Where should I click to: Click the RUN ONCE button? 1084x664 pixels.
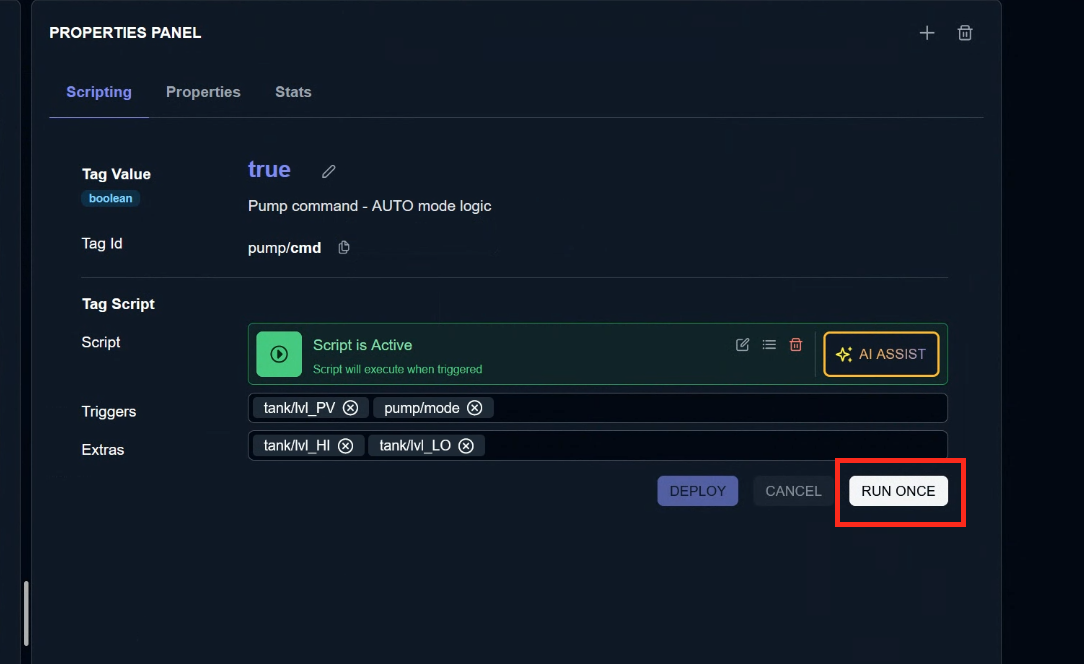(898, 491)
